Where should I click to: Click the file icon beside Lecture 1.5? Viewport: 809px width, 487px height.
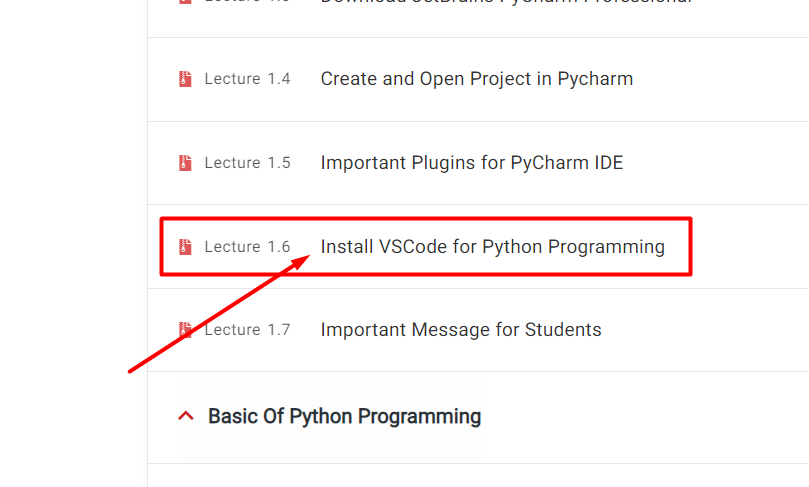click(x=185, y=163)
